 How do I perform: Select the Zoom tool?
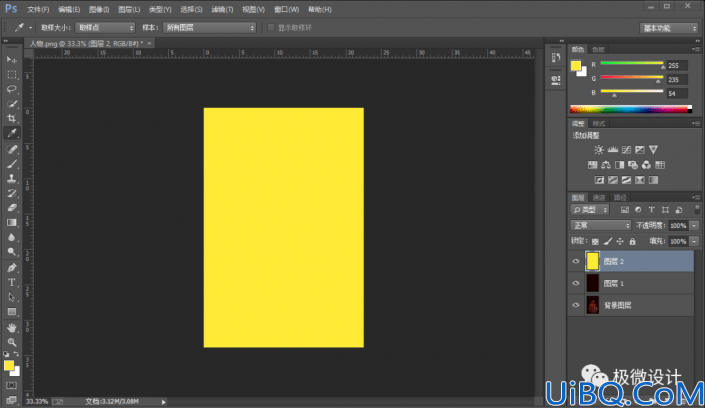[x=12, y=342]
